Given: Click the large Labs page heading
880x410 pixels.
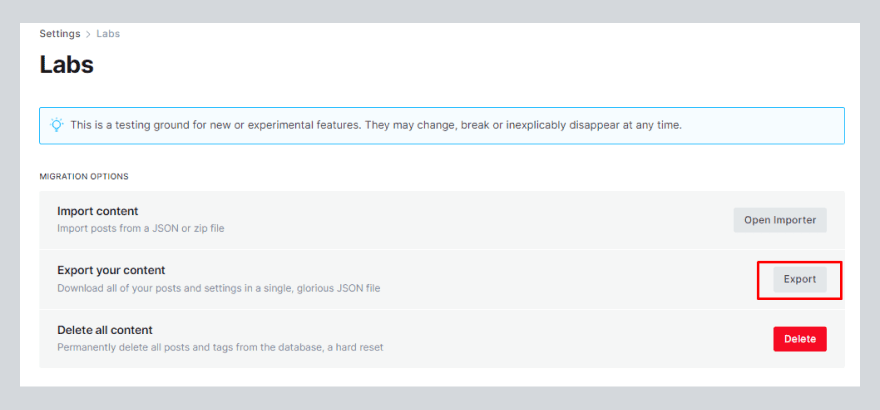Looking at the screenshot, I should [66, 65].
